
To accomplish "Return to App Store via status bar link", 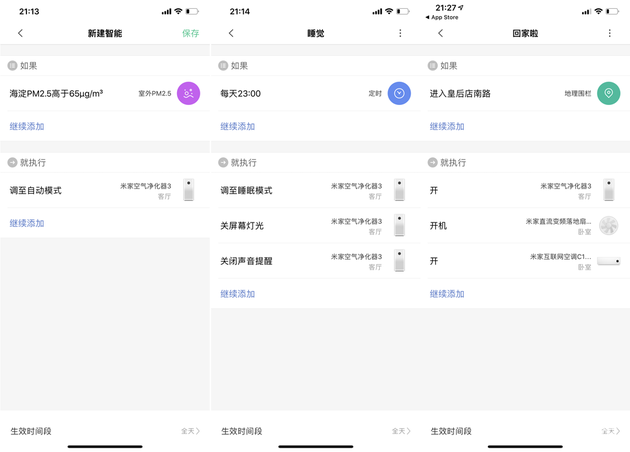I will [x=444, y=18].
